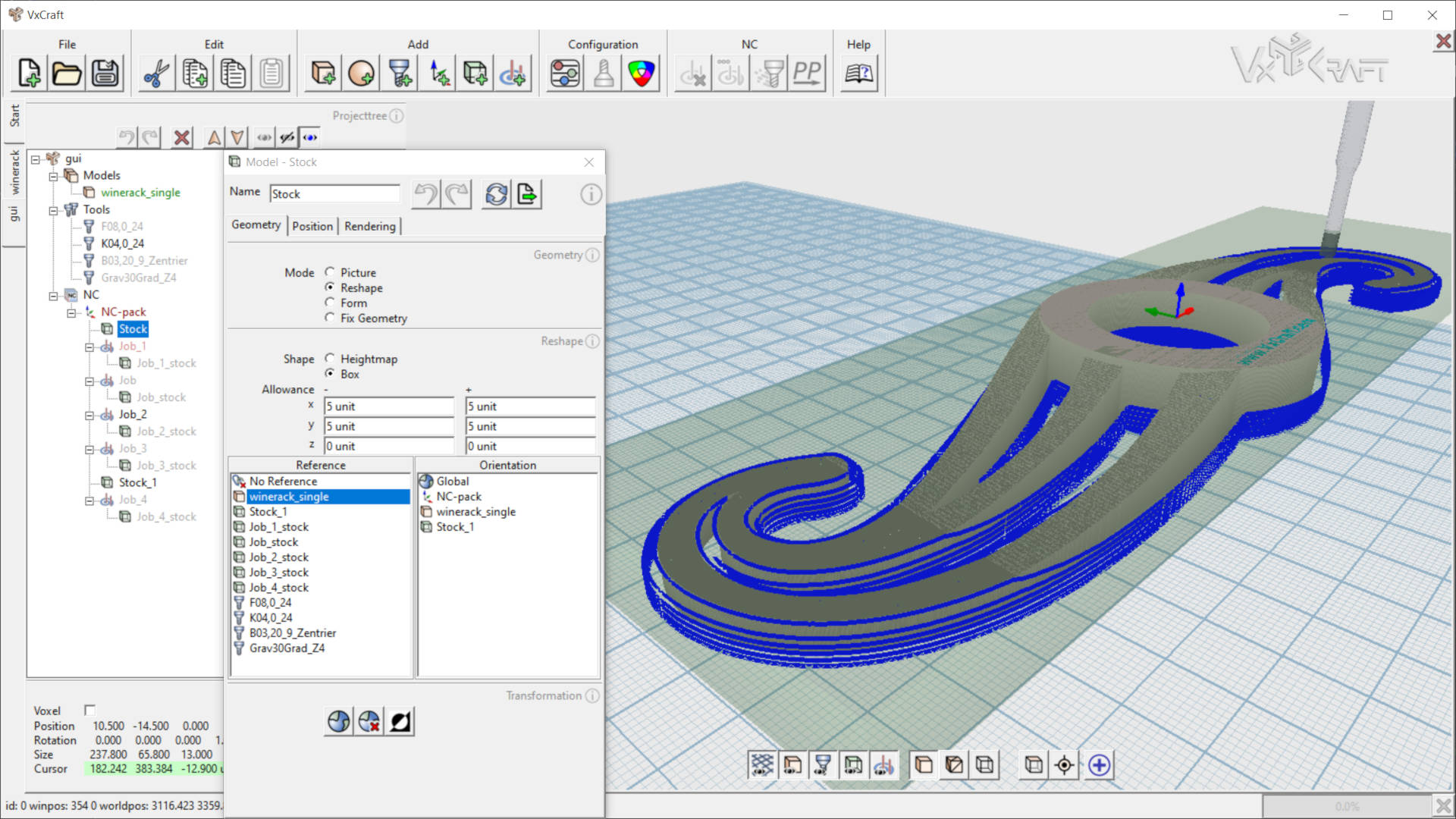1456x819 pixels.
Task: Select winerack_single in Reference list
Action: click(288, 496)
